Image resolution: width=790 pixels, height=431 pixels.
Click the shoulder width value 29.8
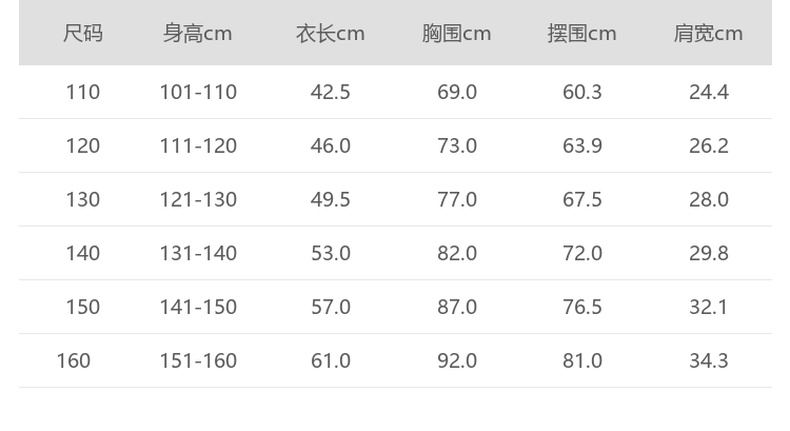(708, 253)
